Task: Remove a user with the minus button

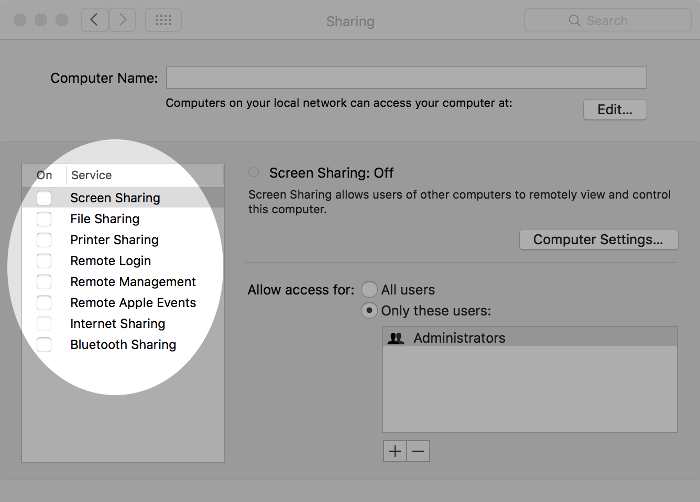Action: (418, 451)
